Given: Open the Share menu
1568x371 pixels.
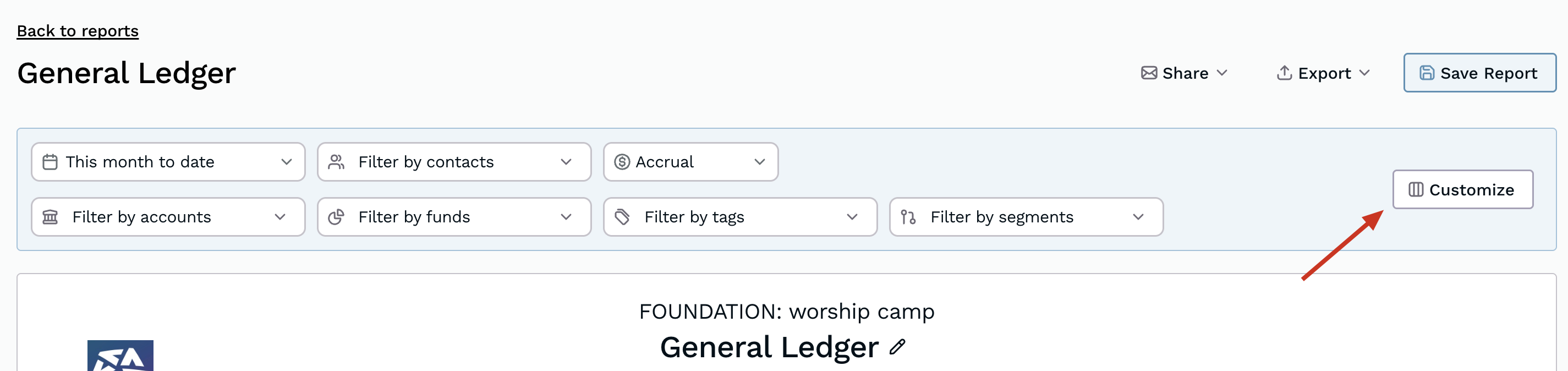Looking at the screenshot, I should [1183, 73].
